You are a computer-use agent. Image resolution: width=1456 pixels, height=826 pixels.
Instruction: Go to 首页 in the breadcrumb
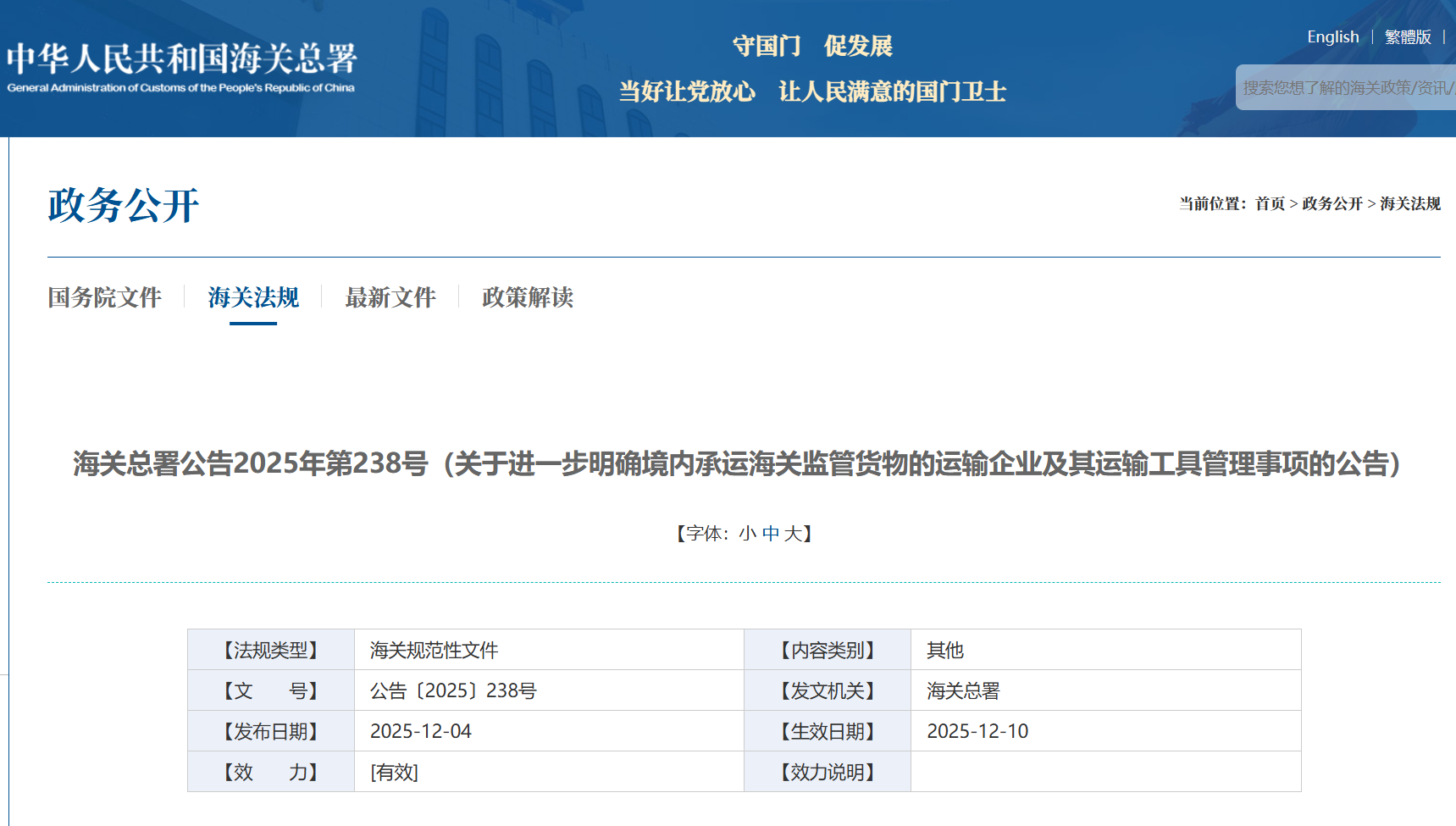pyautogui.click(x=1270, y=204)
